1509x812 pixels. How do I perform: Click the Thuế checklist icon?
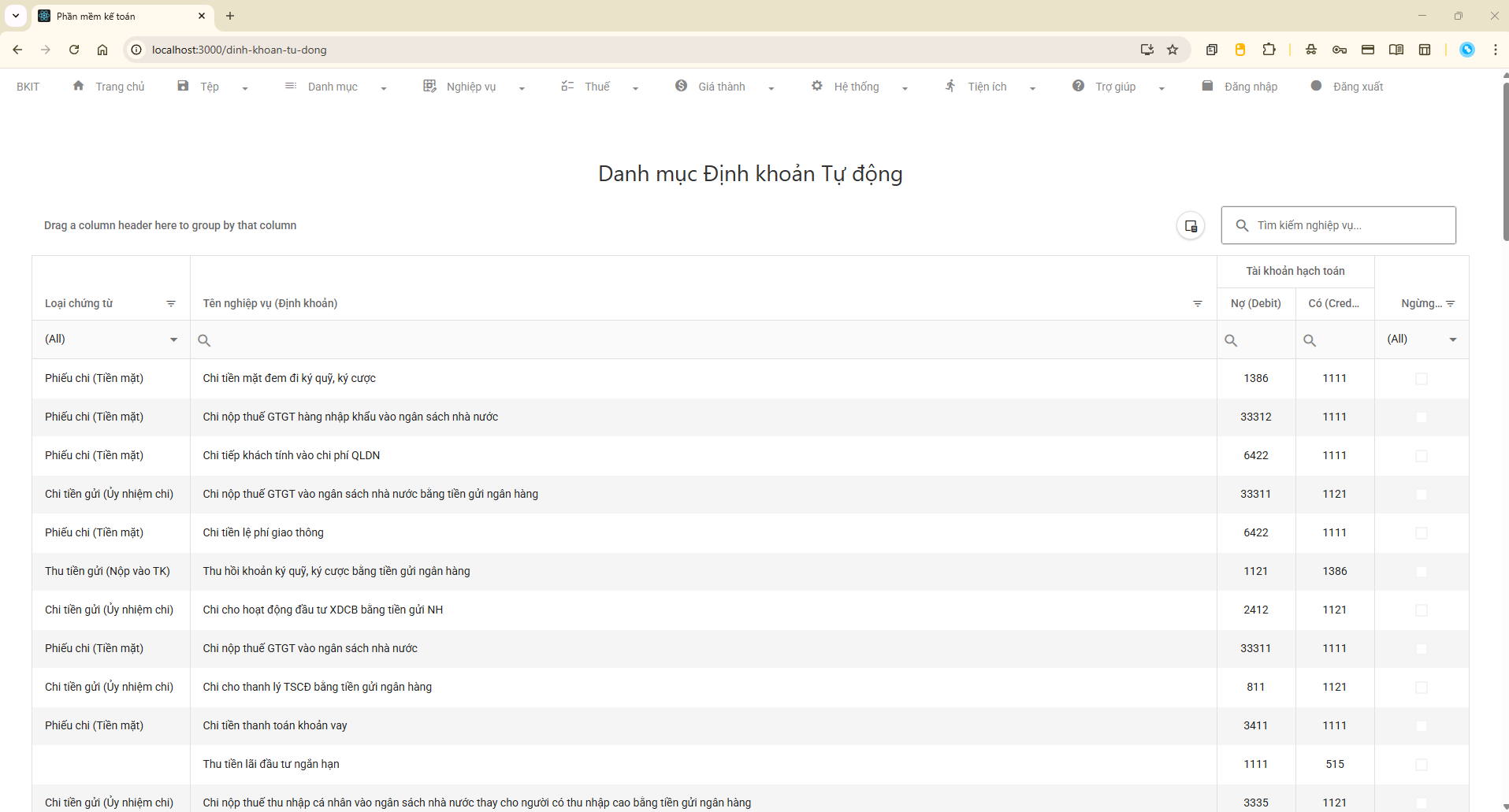[x=567, y=86]
